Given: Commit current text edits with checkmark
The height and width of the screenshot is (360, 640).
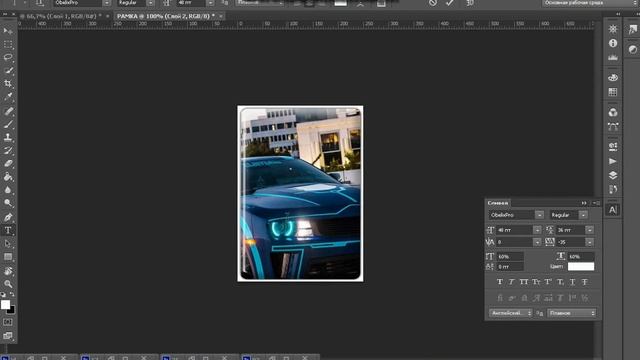Looking at the screenshot, I should [x=450, y=3].
